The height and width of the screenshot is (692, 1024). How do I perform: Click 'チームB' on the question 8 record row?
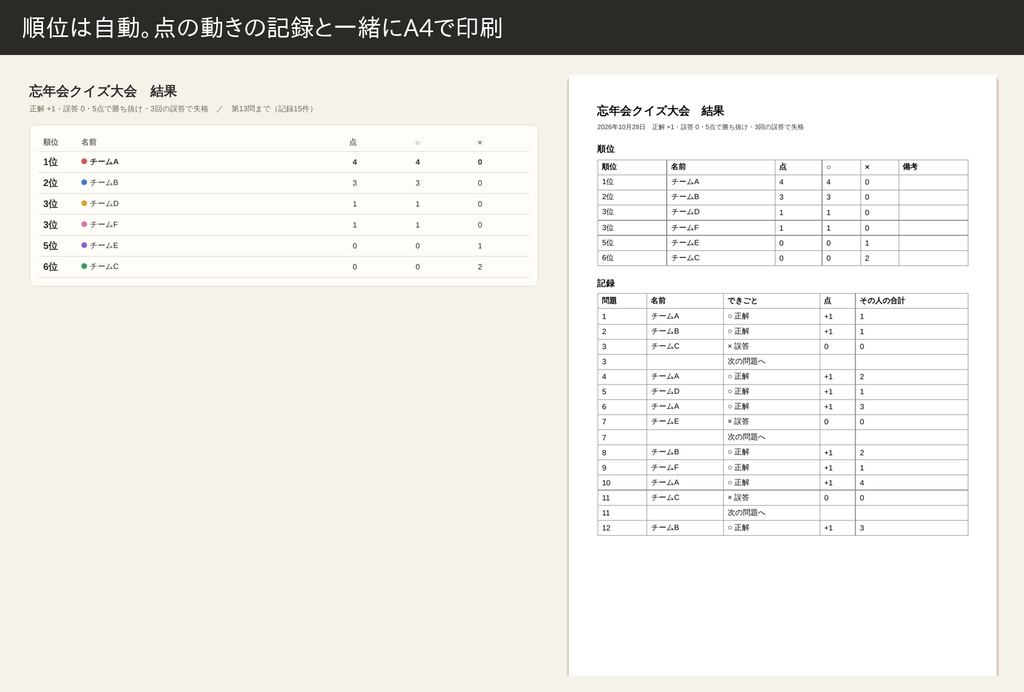point(665,452)
